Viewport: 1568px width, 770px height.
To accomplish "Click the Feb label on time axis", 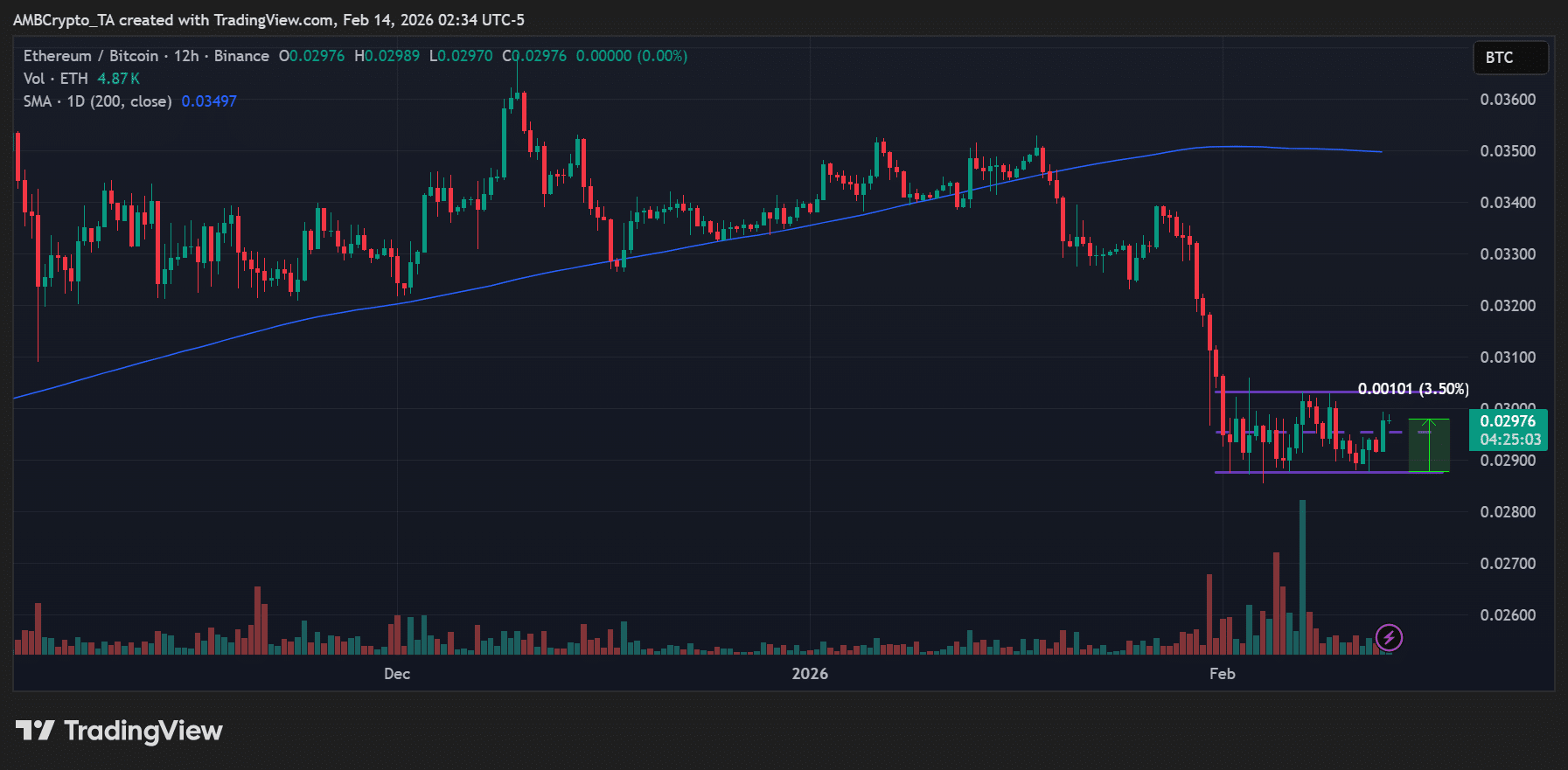I will coord(1222,674).
